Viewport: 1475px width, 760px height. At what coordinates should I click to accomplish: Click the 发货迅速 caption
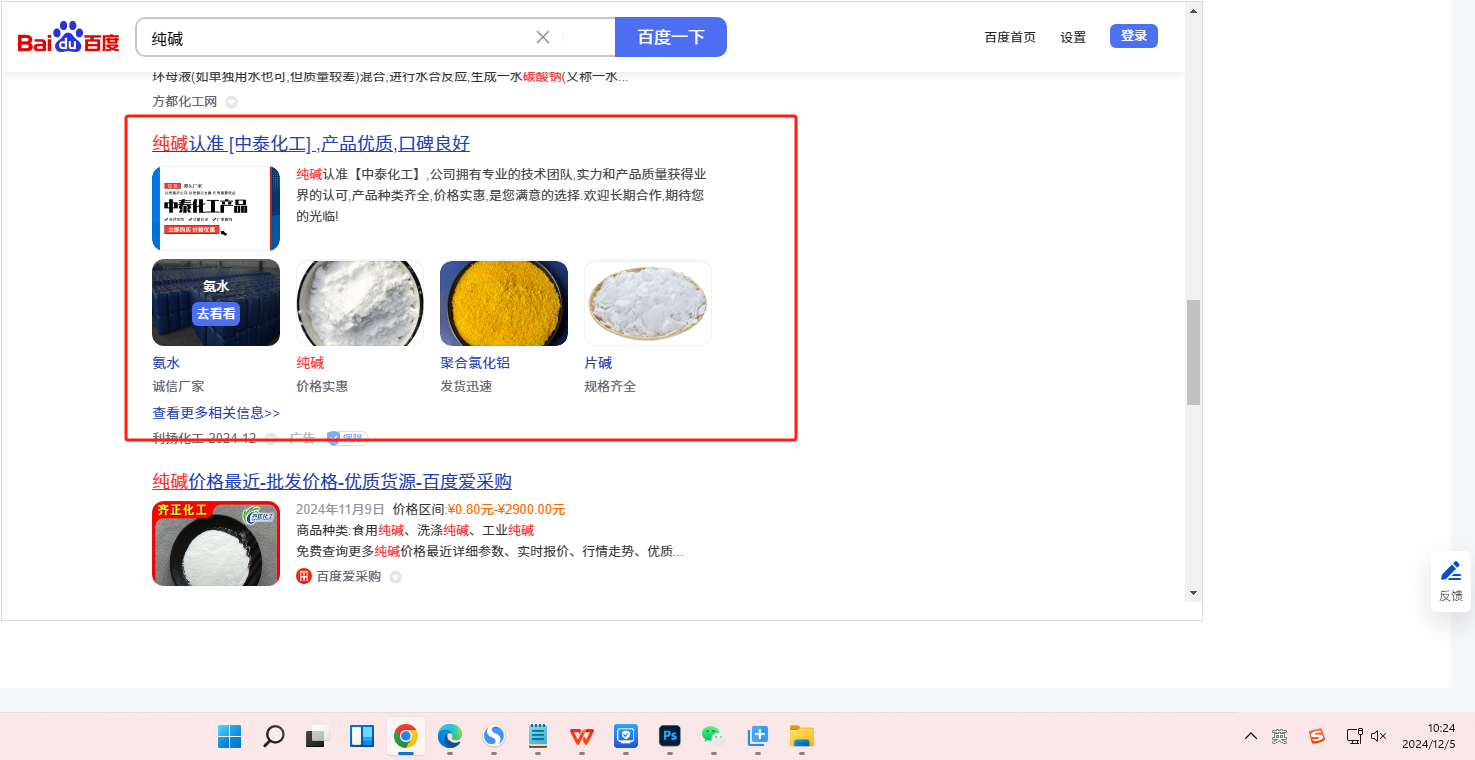point(466,386)
